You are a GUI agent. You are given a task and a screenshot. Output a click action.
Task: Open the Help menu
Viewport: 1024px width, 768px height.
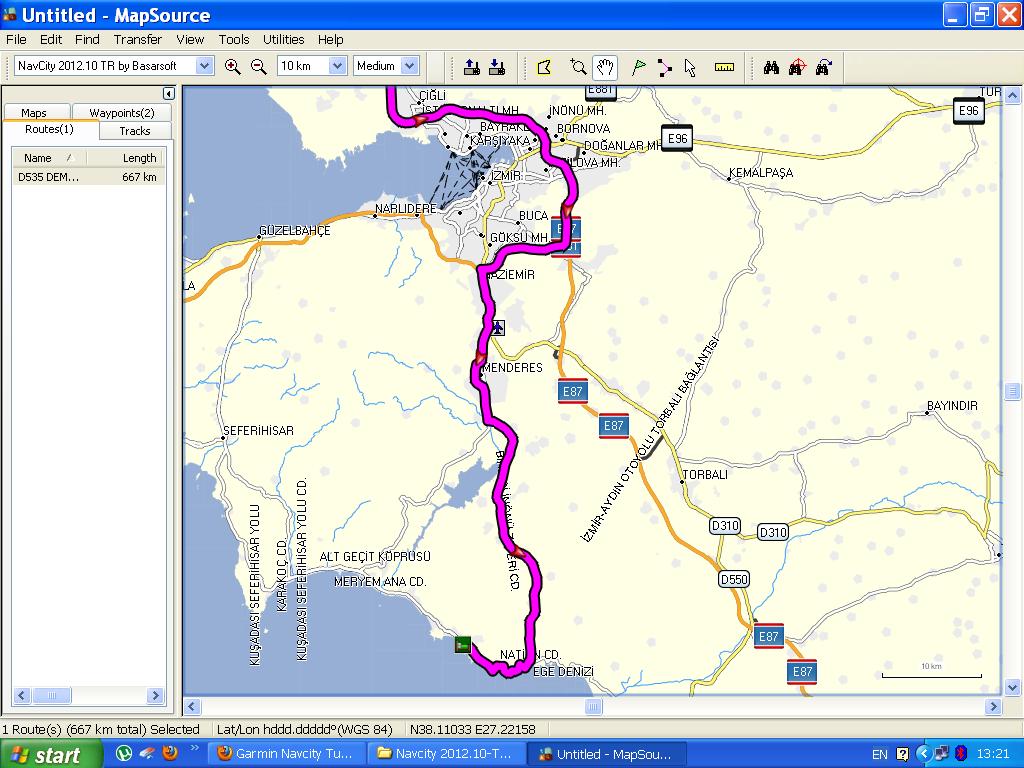tap(330, 39)
